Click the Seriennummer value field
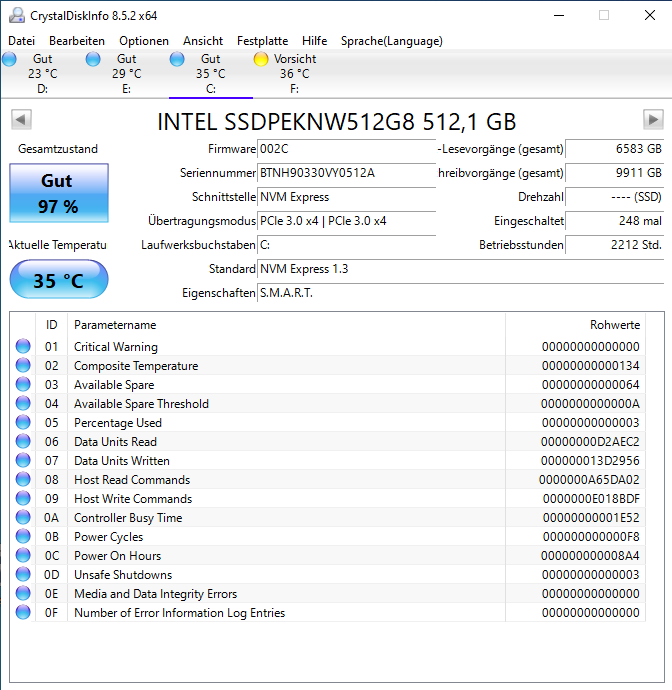This screenshot has height=690, width=672. click(346, 173)
